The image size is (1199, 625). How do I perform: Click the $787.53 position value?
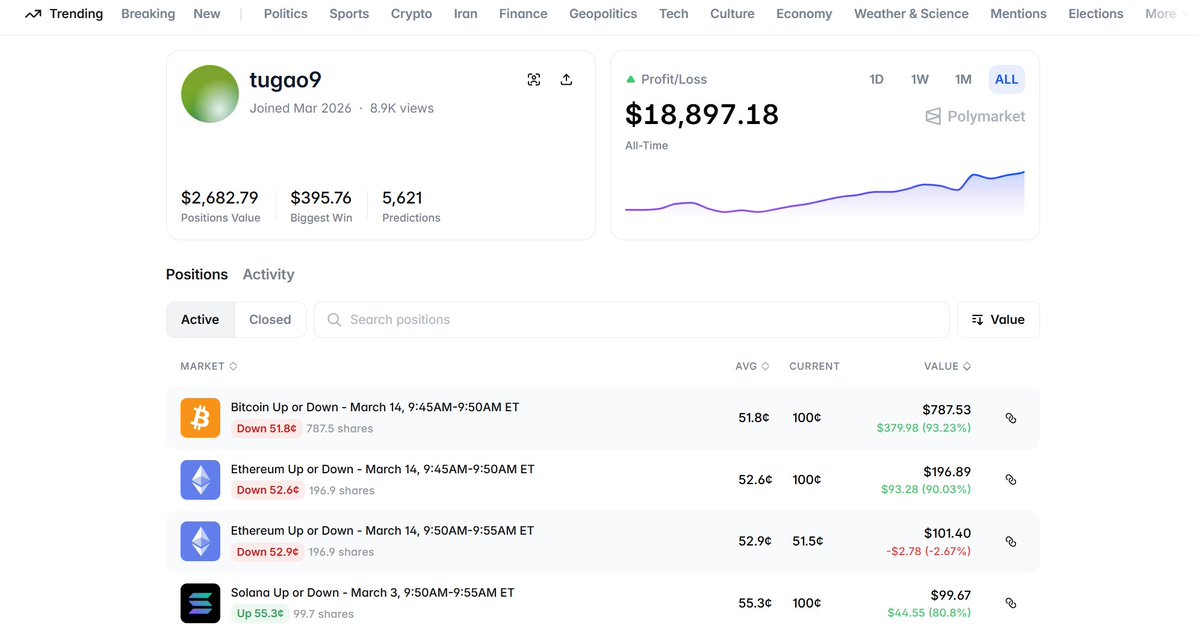click(x=947, y=410)
